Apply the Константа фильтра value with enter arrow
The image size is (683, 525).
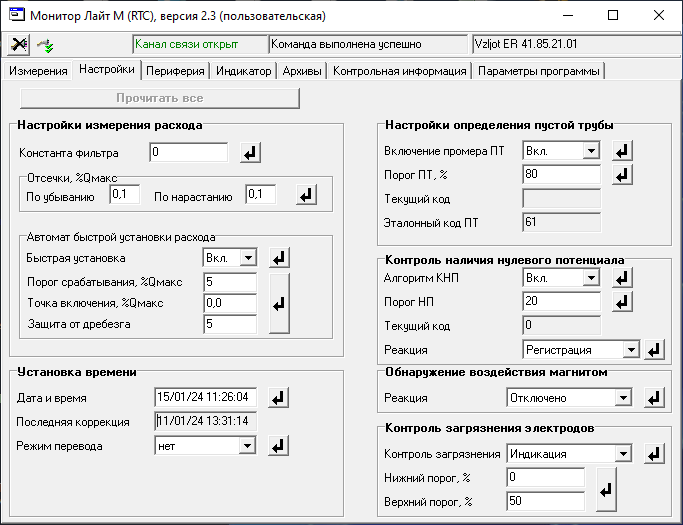point(250,153)
